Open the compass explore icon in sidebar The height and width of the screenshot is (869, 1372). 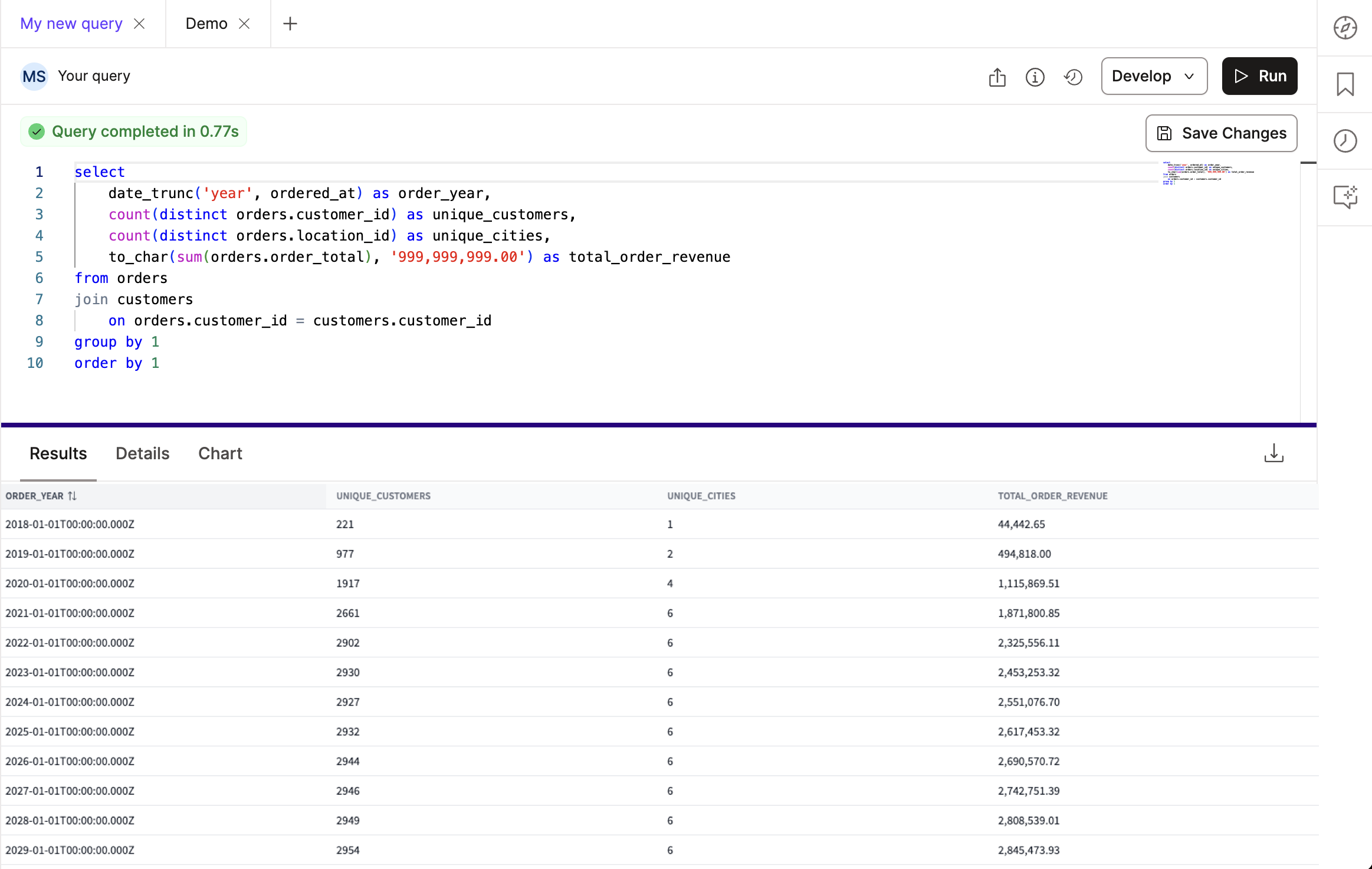point(1345,28)
